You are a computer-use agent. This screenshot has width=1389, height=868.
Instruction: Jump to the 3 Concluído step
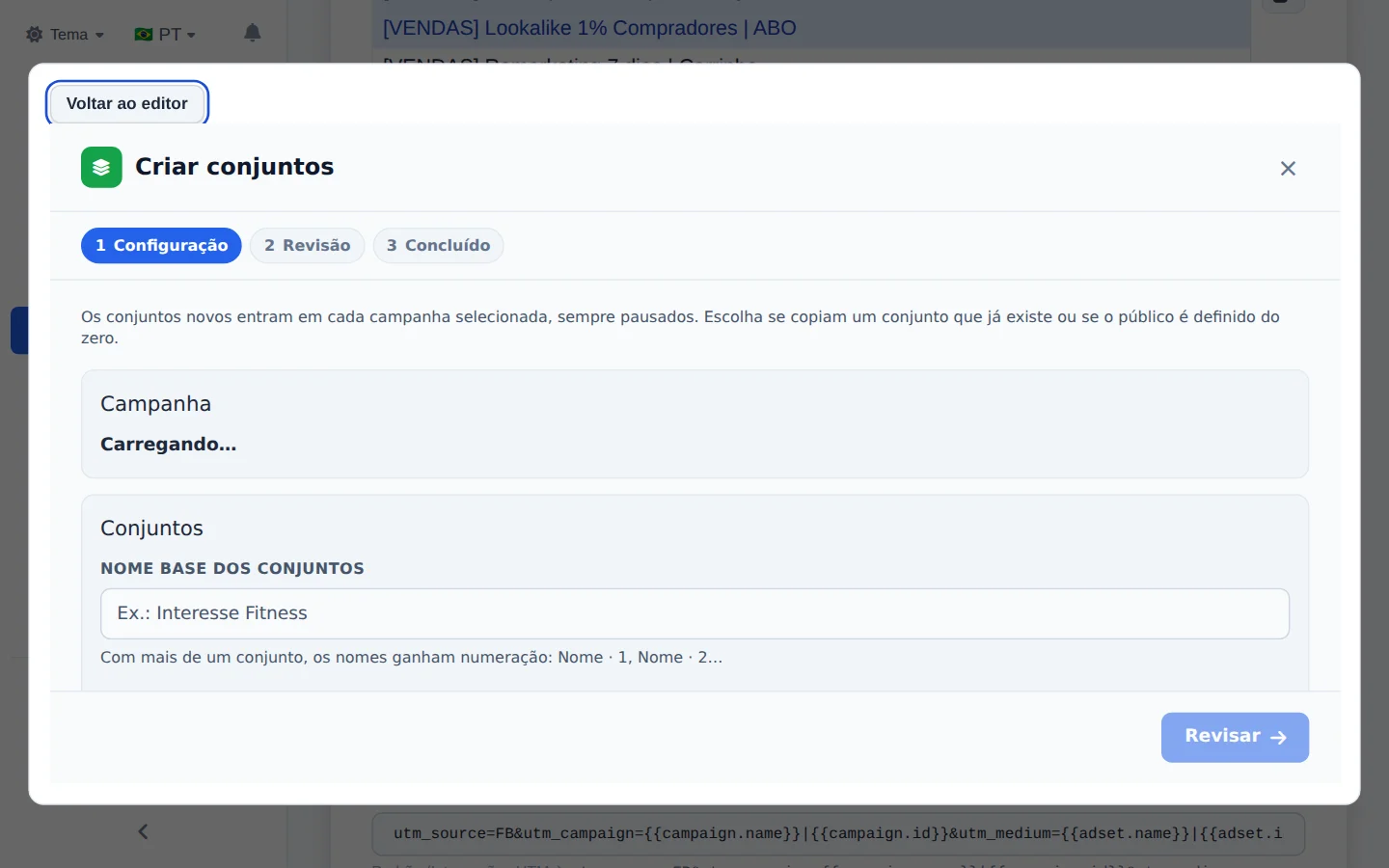[x=438, y=246]
